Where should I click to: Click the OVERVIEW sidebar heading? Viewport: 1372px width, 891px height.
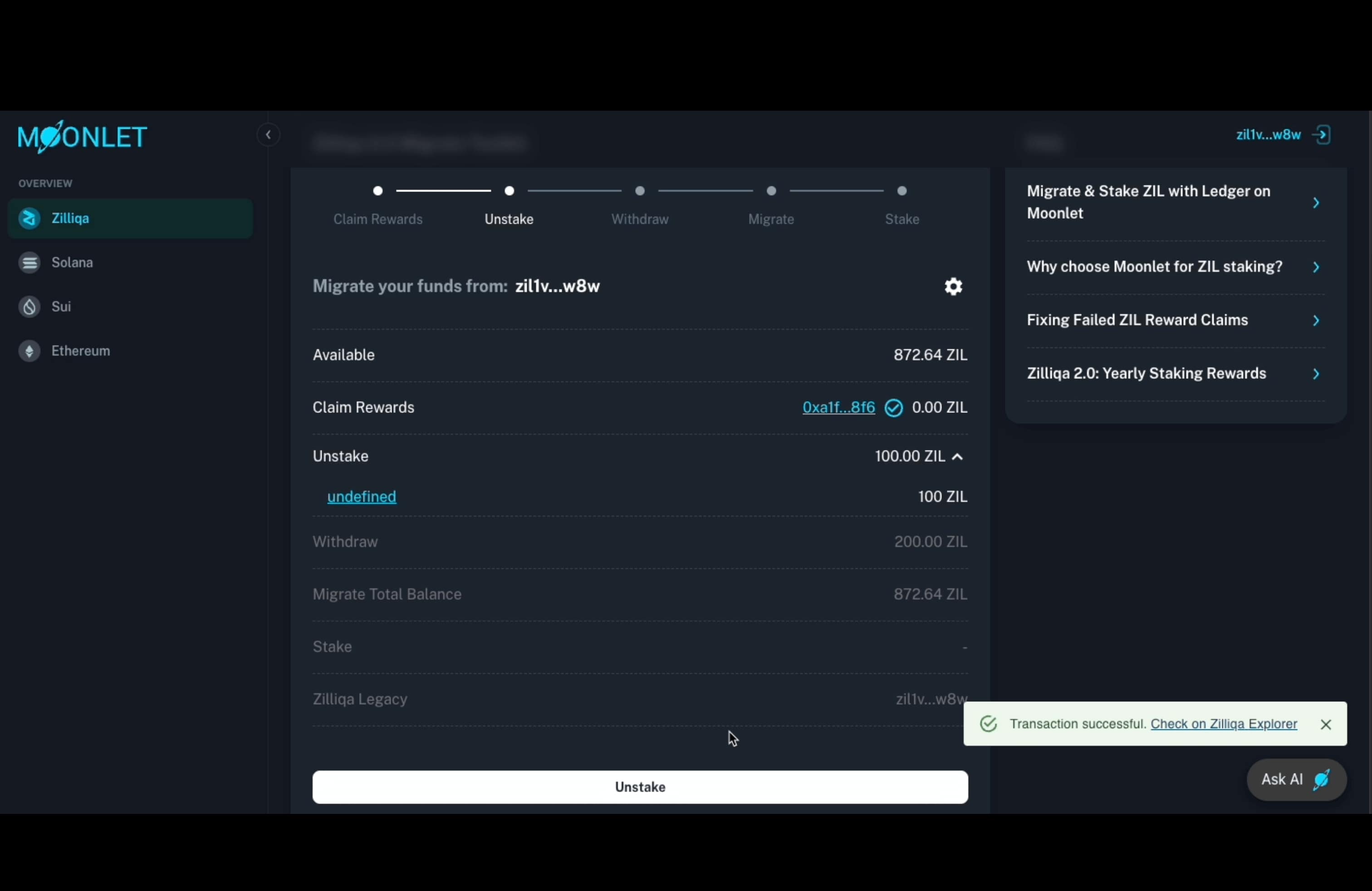coord(45,184)
